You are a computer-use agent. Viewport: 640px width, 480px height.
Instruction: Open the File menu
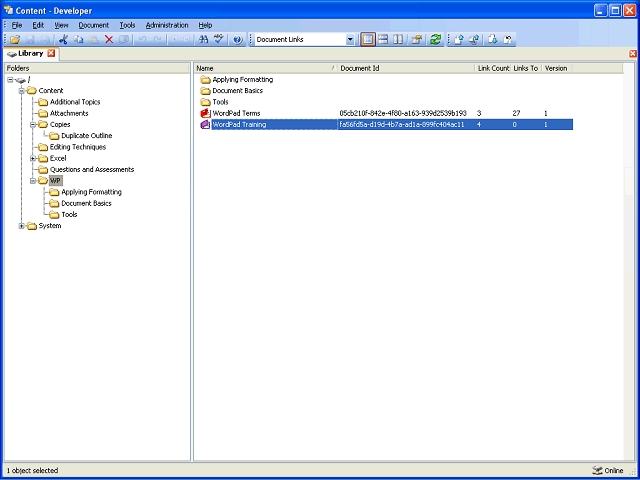(17, 25)
